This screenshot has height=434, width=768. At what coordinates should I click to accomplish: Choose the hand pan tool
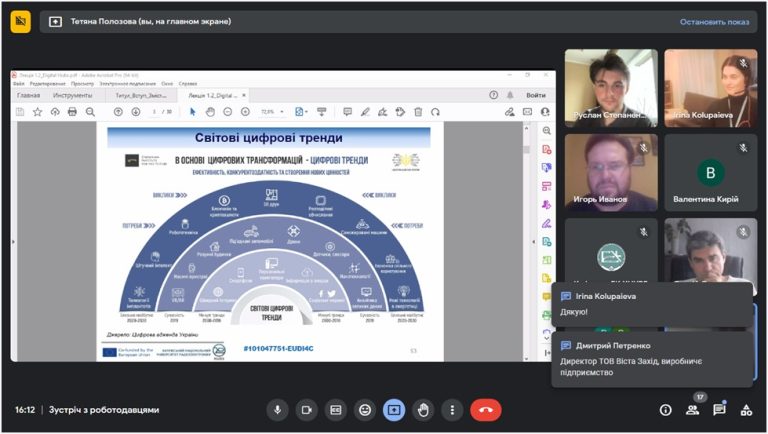pos(210,112)
